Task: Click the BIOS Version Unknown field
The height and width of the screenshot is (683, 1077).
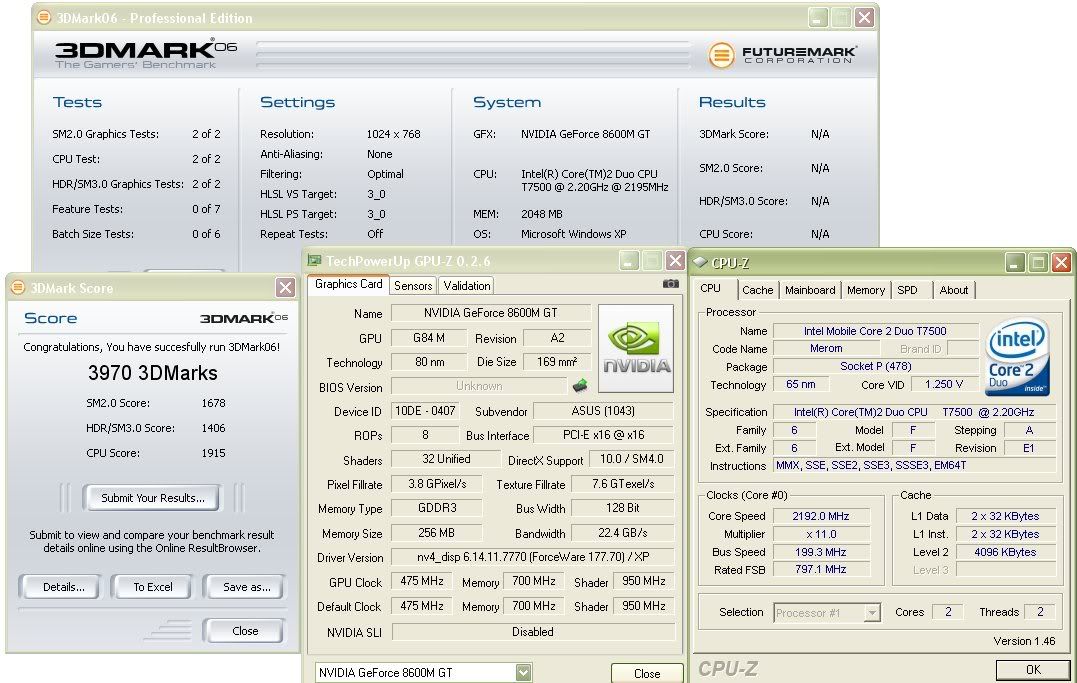Action: (479, 386)
